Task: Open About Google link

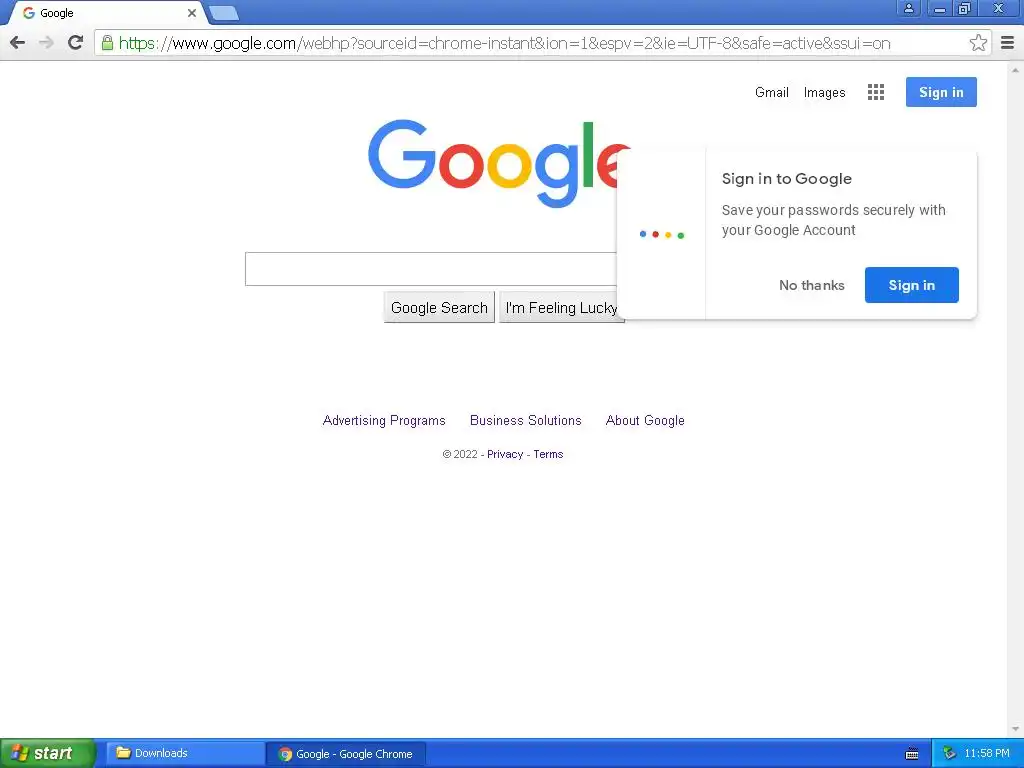Action: tap(645, 421)
